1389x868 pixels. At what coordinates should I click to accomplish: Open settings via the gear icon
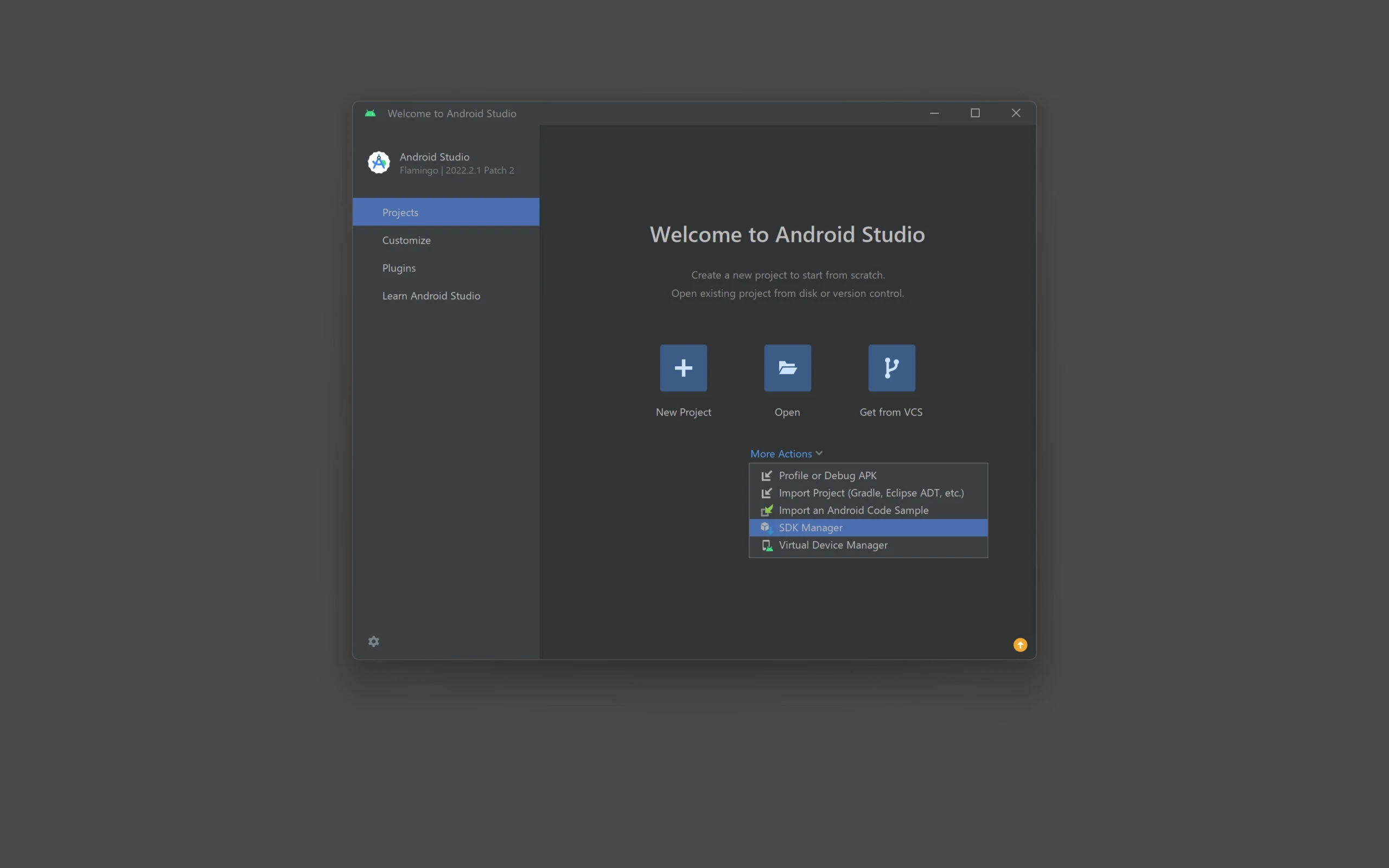point(374,641)
